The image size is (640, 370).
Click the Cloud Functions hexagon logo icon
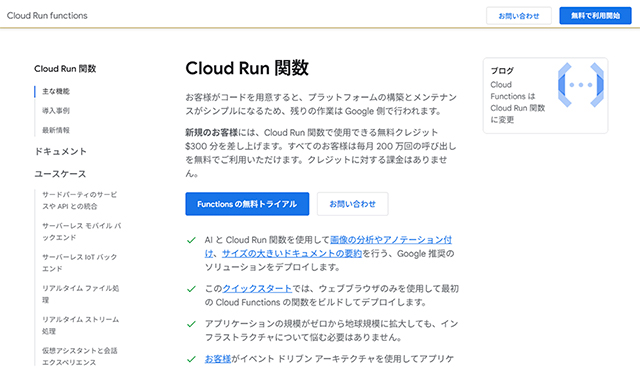(581, 85)
